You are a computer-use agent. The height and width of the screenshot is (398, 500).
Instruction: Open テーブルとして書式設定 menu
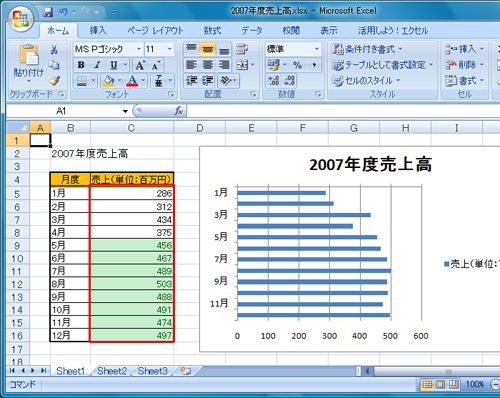pyautogui.click(x=383, y=65)
